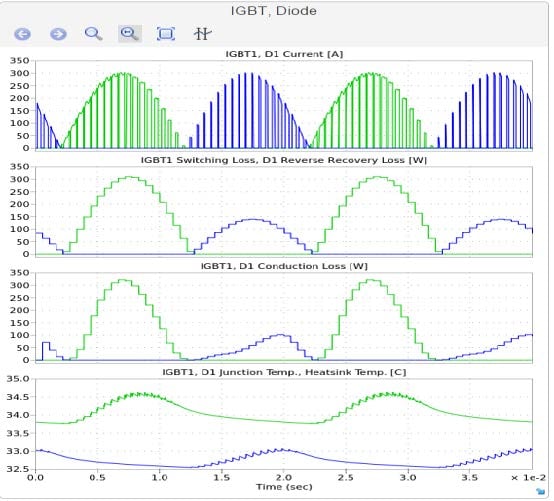Click the 'Time (sec)' axis label
Image resolution: width=554 pixels, height=501 pixels.
coord(284,487)
